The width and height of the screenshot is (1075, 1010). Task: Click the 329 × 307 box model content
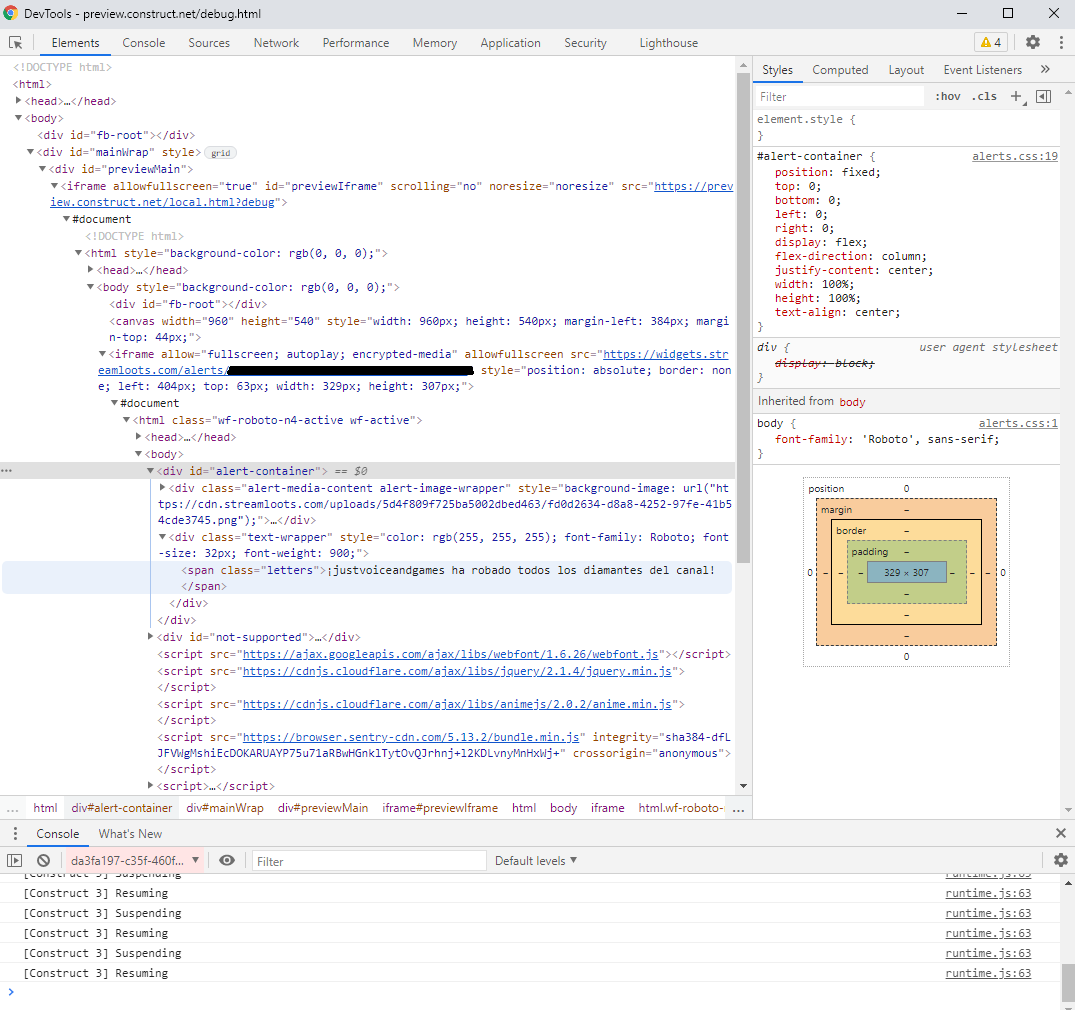[x=906, y=573]
